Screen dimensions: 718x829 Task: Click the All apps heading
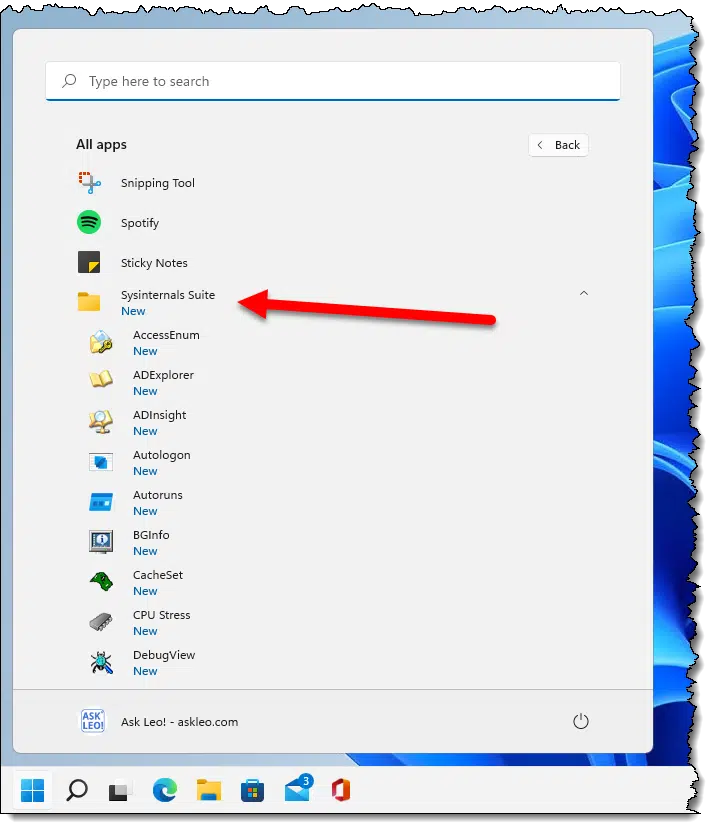(x=101, y=144)
